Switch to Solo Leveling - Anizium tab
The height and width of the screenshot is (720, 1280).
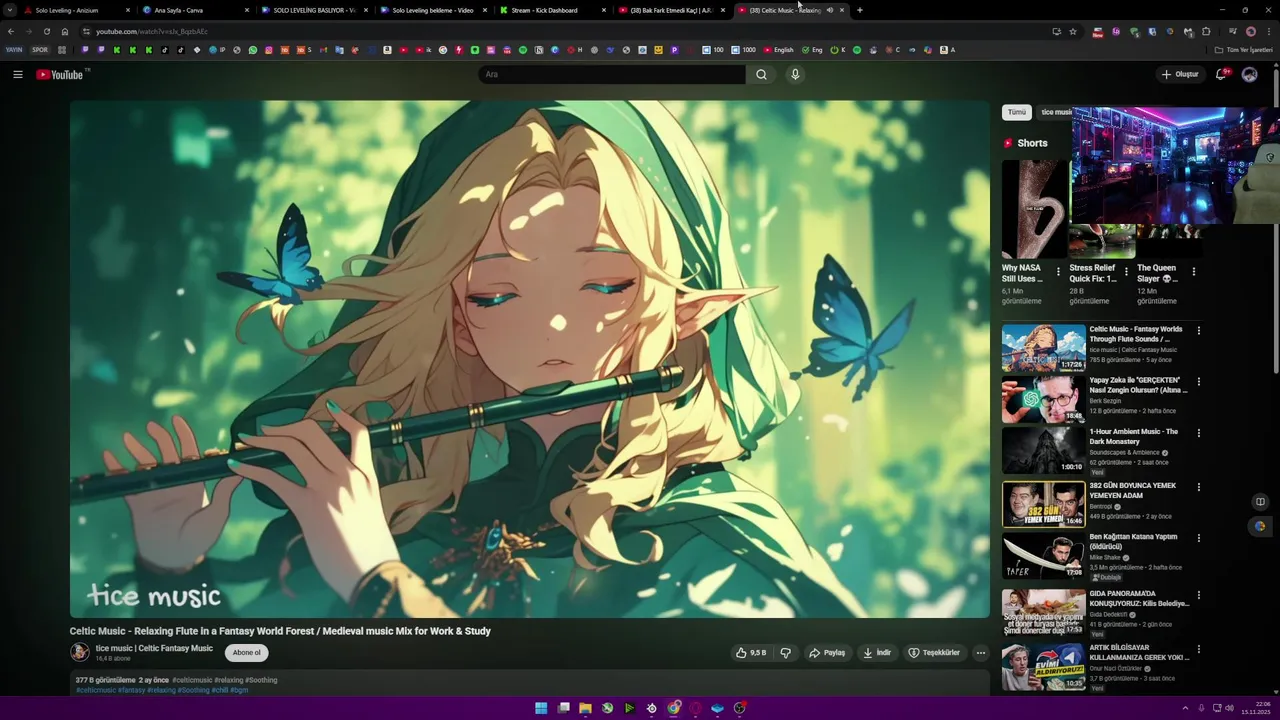coord(75,10)
